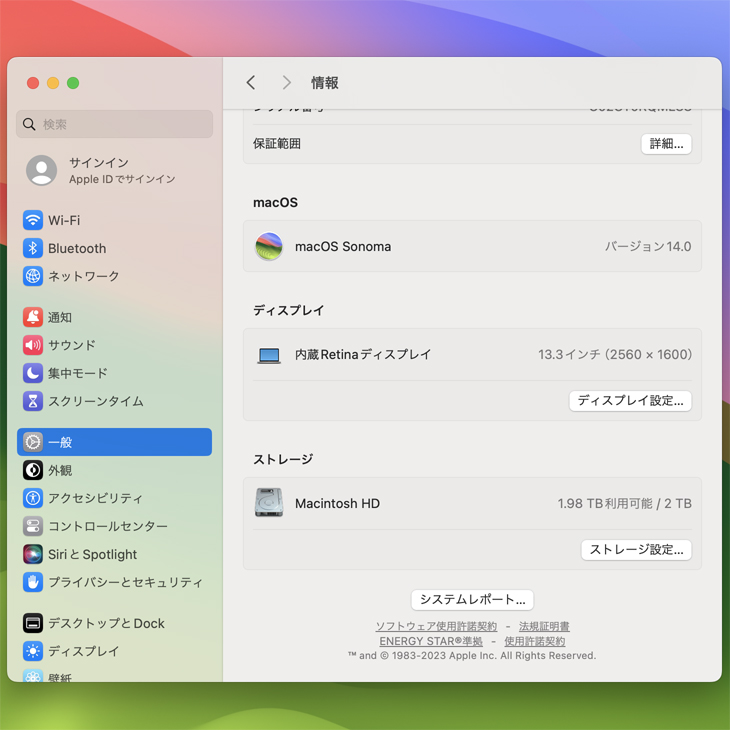Open ソフトウェア使用許諾契約 link
This screenshot has width=730, height=730.
click(x=436, y=627)
